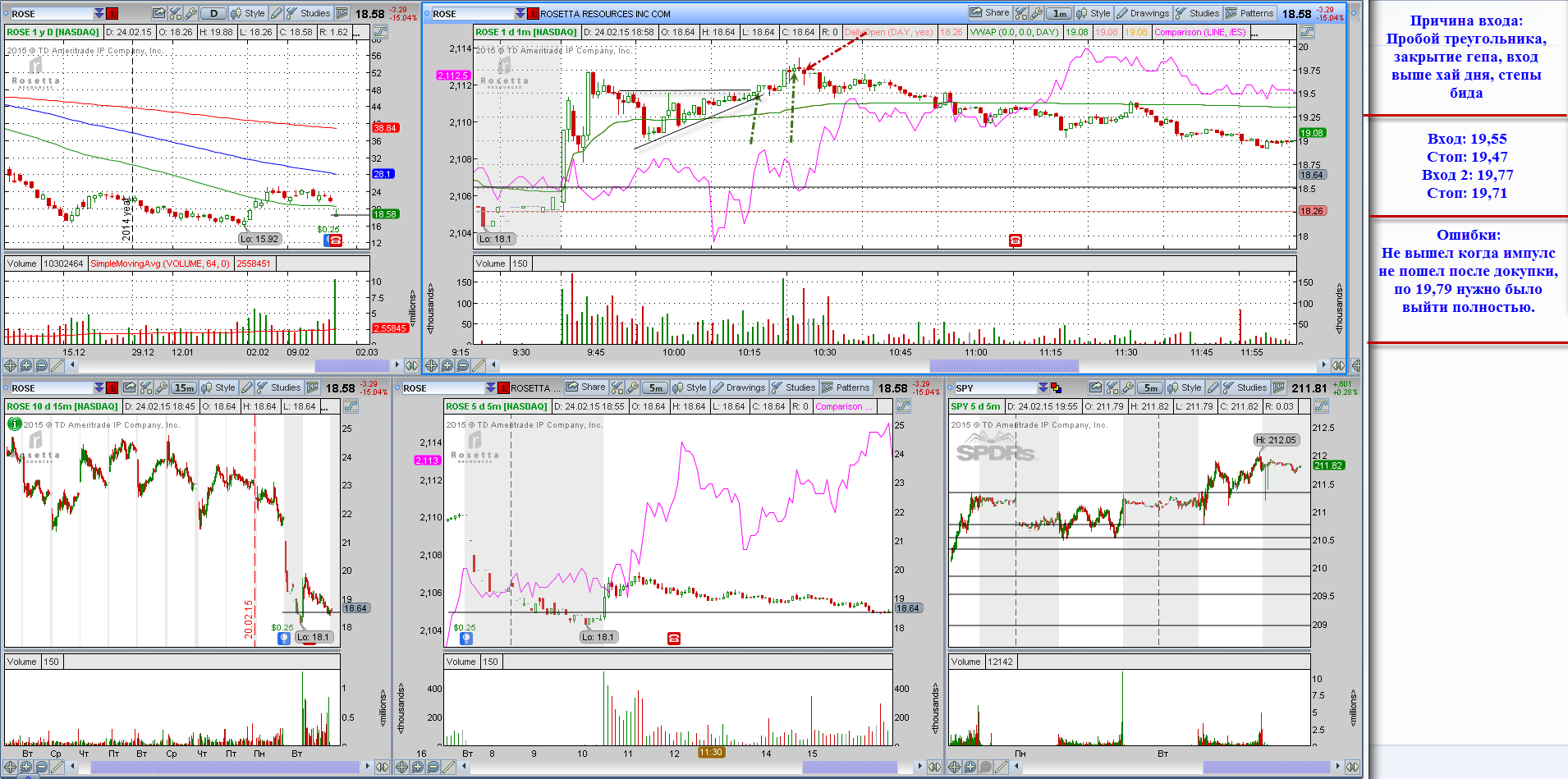This screenshot has height=779, width=1568.
Task: Click ROSE symbol field on daily chart
Action: coord(51,14)
